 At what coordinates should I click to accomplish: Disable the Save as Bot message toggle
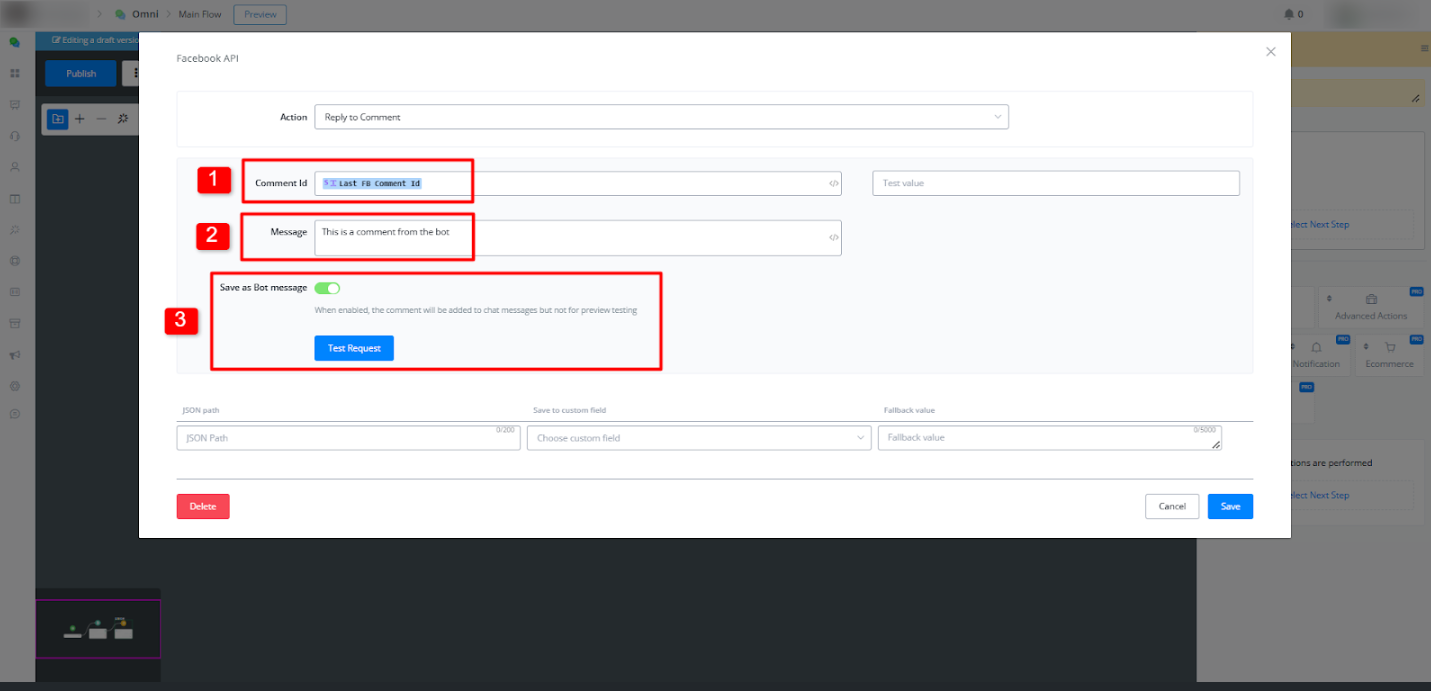click(x=327, y=288)
